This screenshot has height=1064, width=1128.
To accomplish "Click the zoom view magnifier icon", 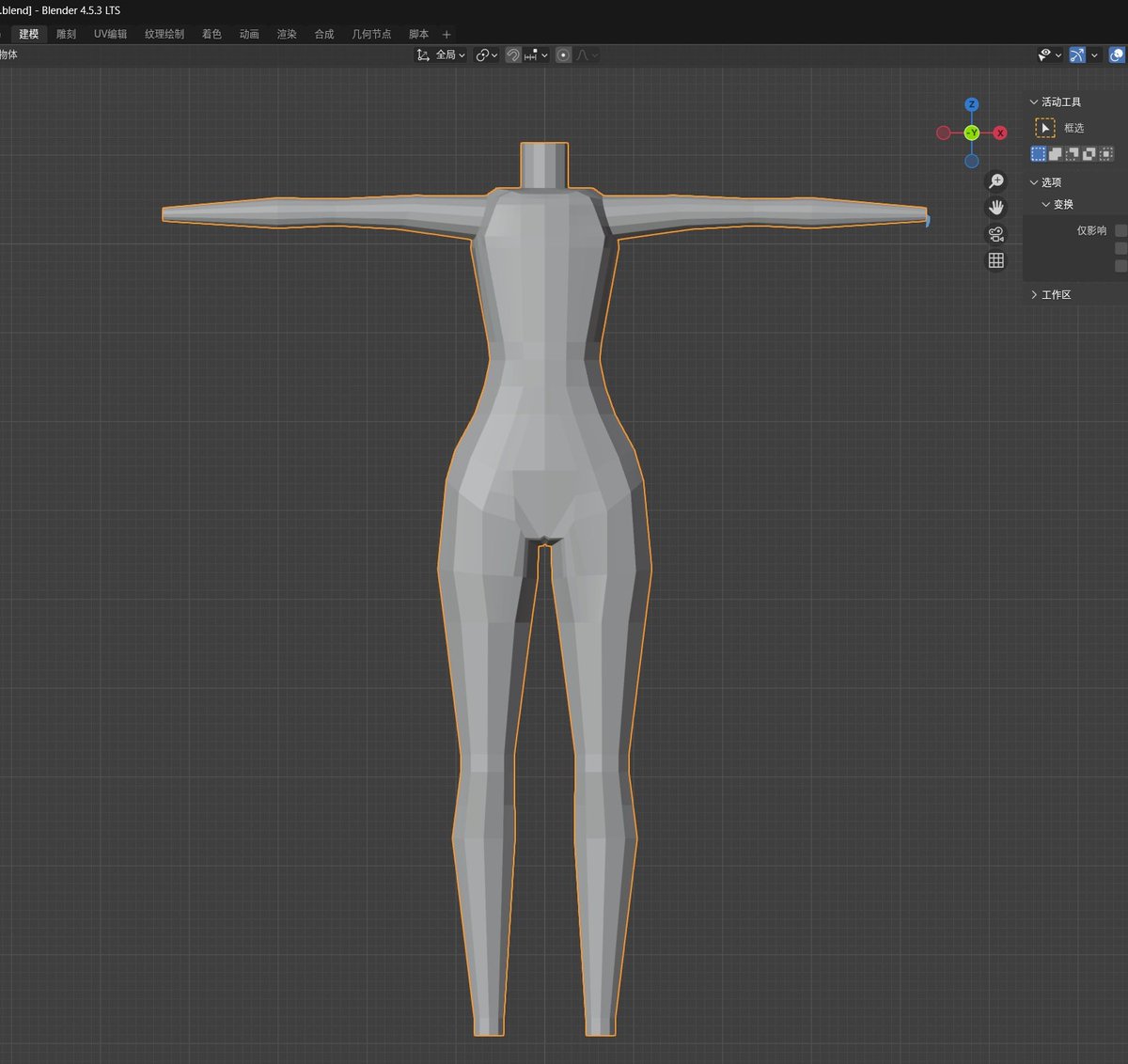I will point(996,181).
